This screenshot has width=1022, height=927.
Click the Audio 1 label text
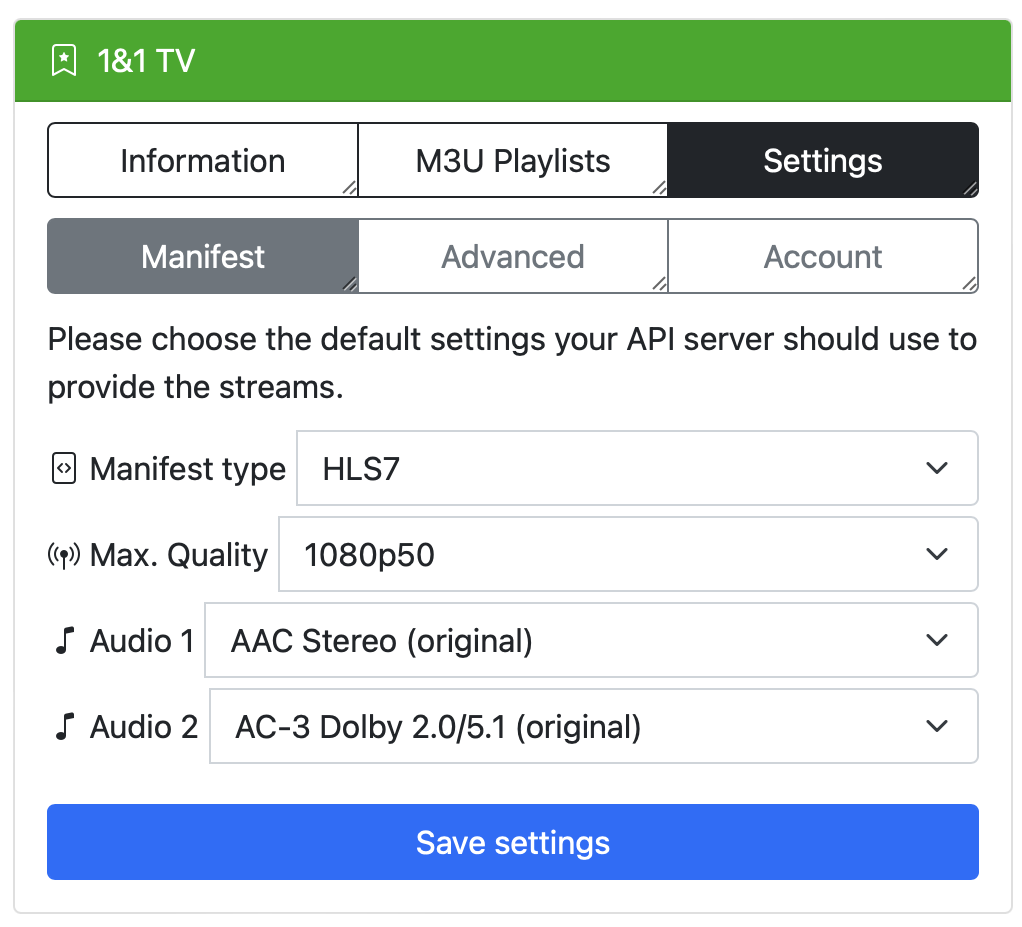[142, 641]
